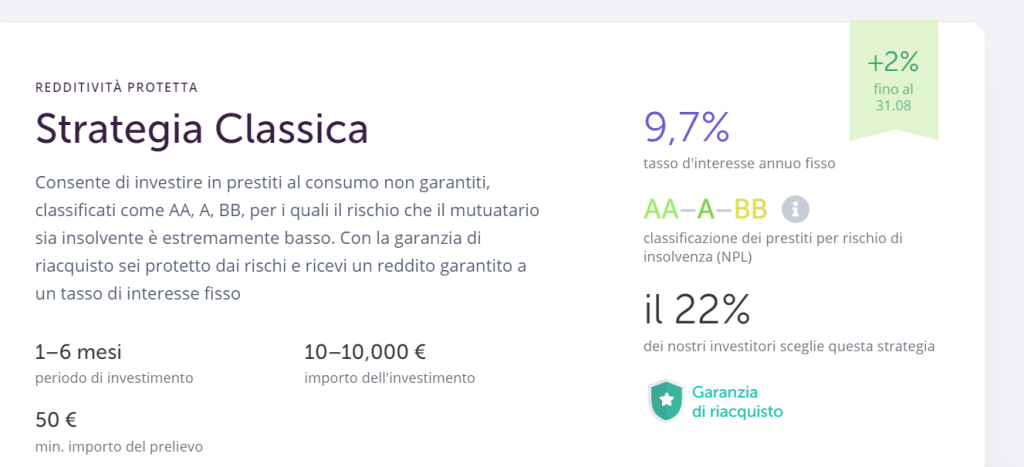Viewport: 1024px width, 467px height.
Task: Select the Strategia Classica heading
Action: pyautogui.click(x=202, y=128)
